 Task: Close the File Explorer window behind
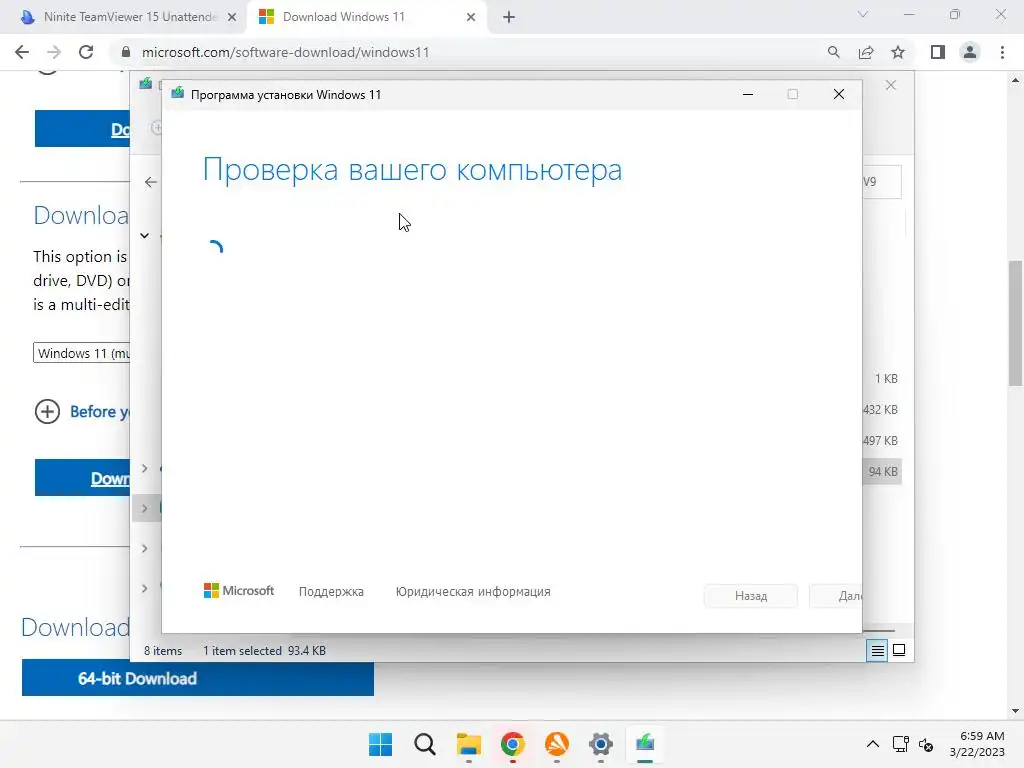coord(891,86)
